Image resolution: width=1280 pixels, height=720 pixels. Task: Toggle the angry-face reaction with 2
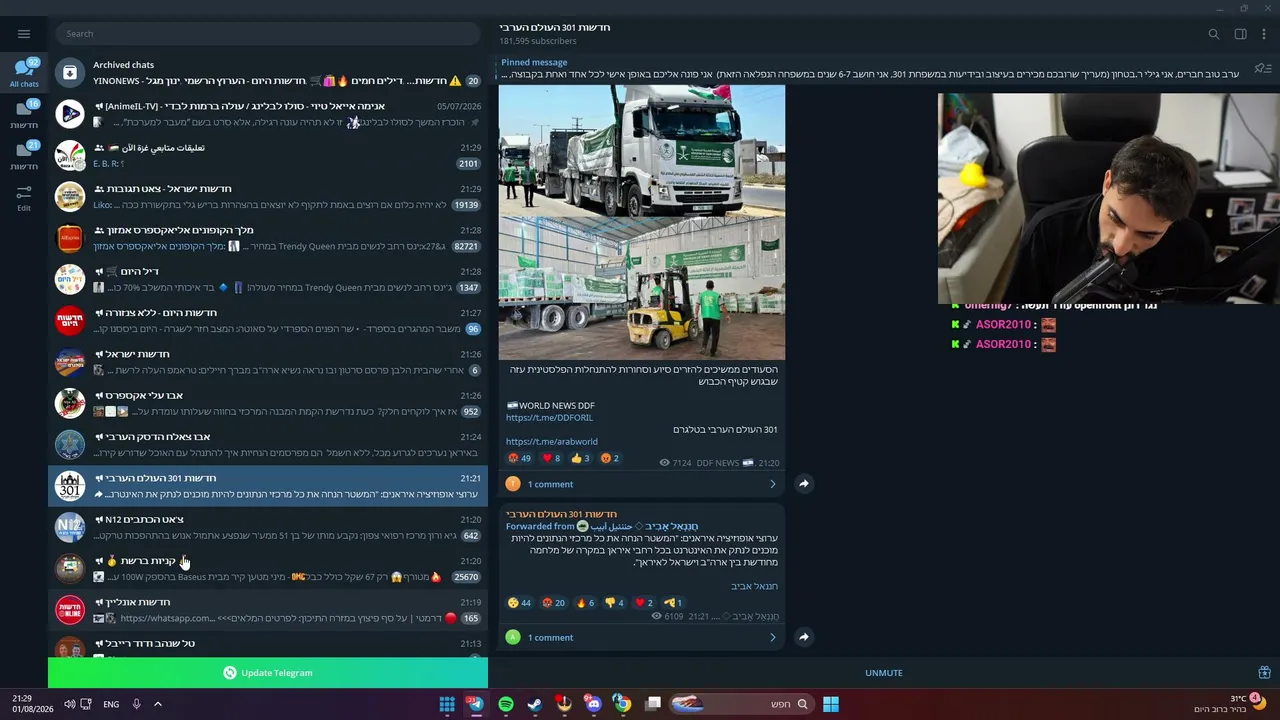coord(610,458)
